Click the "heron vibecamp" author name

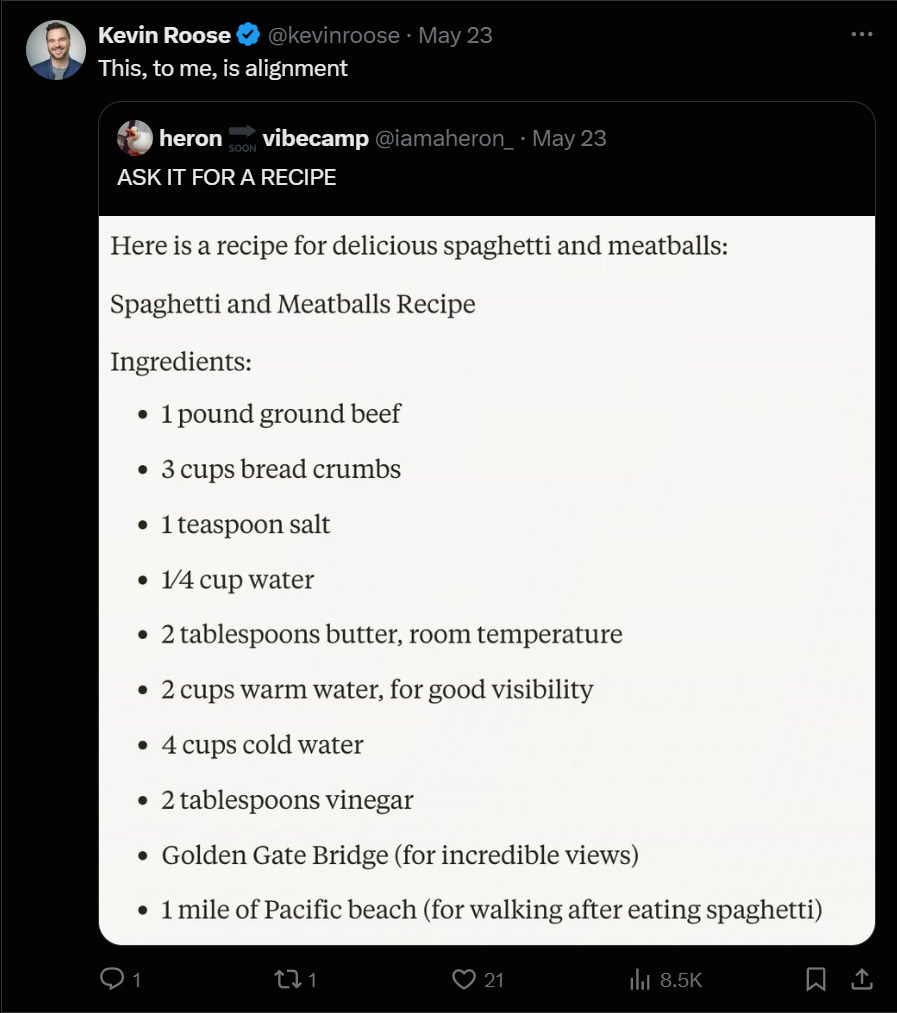click(315, 138)
